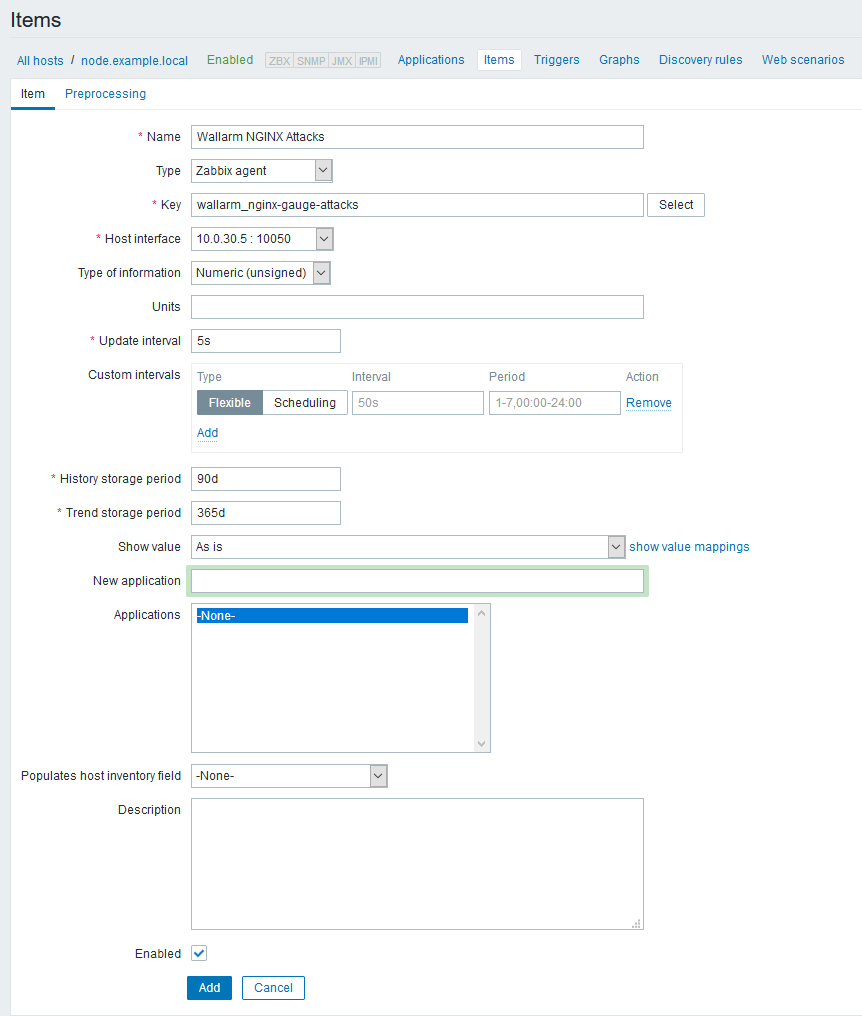Click the JMX availability indicator
Image resolution: width=862 pixels, height=1016 pixels.
pyautogui.click(x=341, y=60)
